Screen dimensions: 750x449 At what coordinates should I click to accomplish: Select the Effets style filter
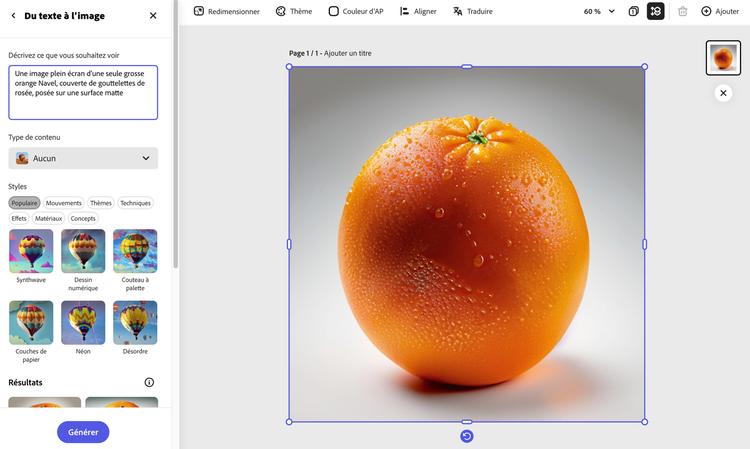tap(19, 219)
